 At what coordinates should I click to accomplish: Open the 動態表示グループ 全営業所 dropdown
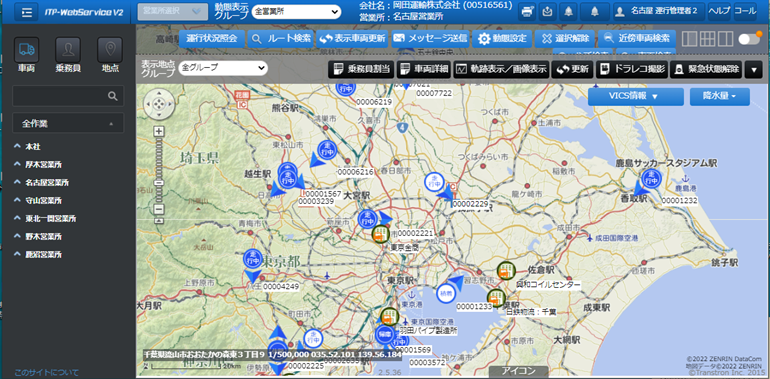pos(296,11)
